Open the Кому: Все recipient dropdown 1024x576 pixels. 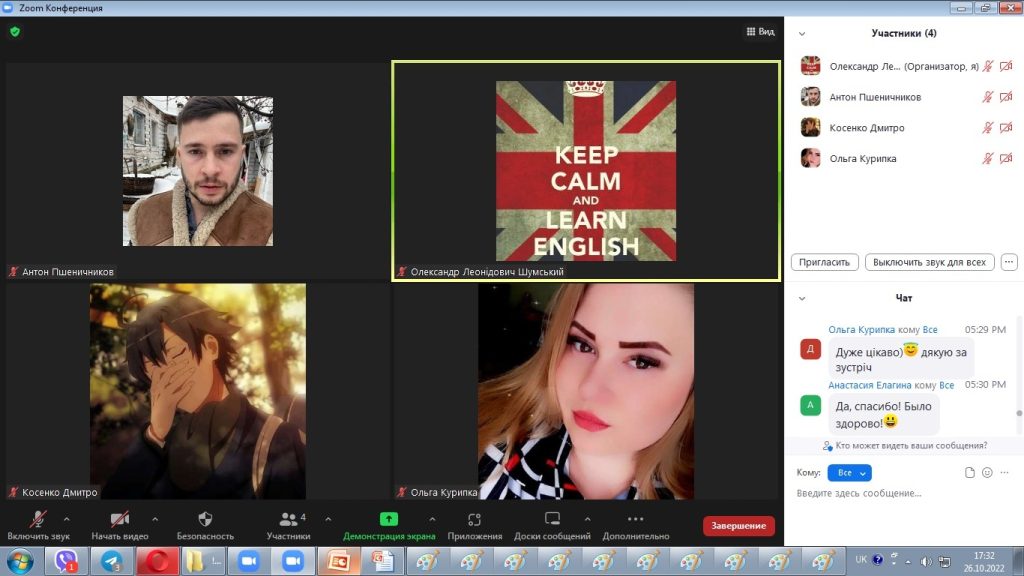click(849, 472)
